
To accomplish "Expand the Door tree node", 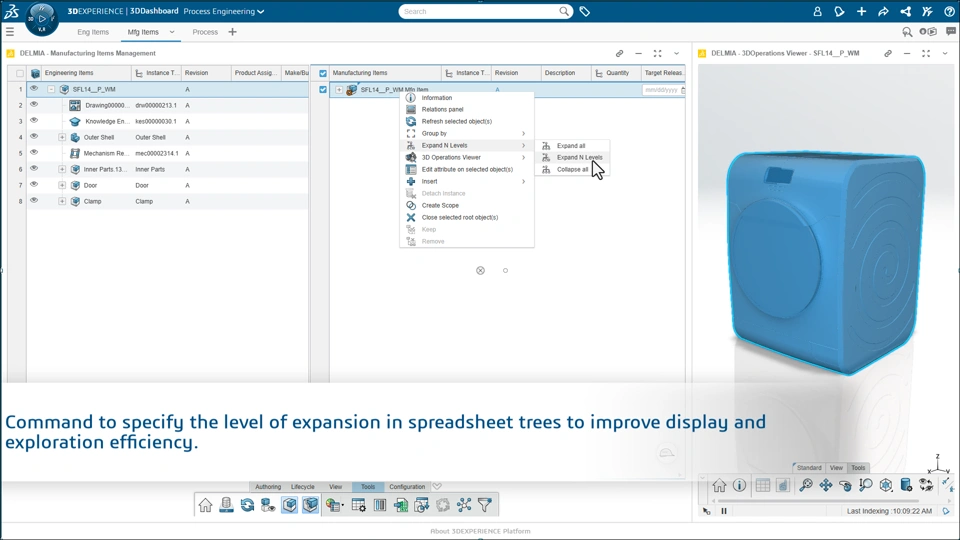I will (x=62, y=185).
